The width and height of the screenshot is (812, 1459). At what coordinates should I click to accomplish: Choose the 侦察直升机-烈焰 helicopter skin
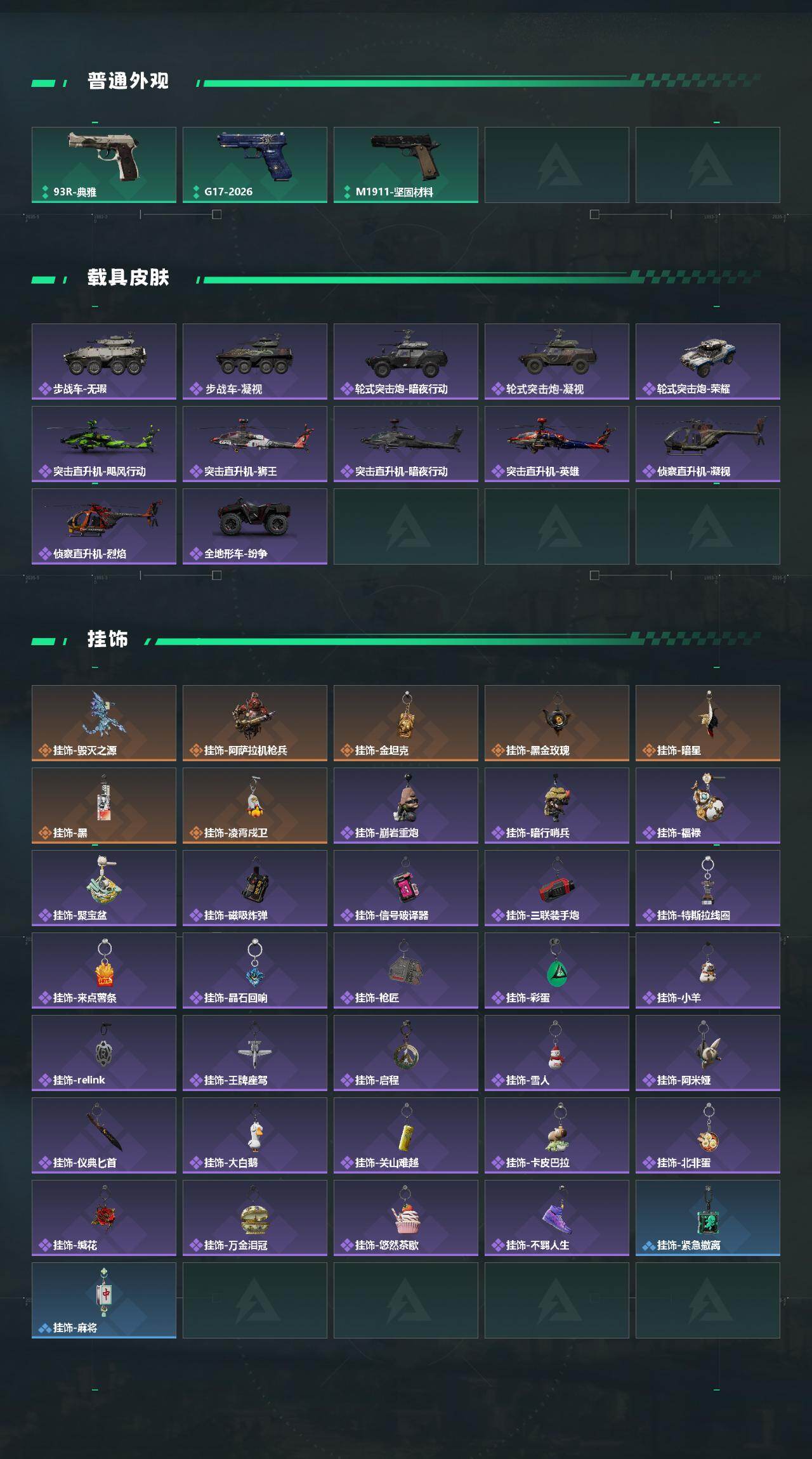coord(104,527)
